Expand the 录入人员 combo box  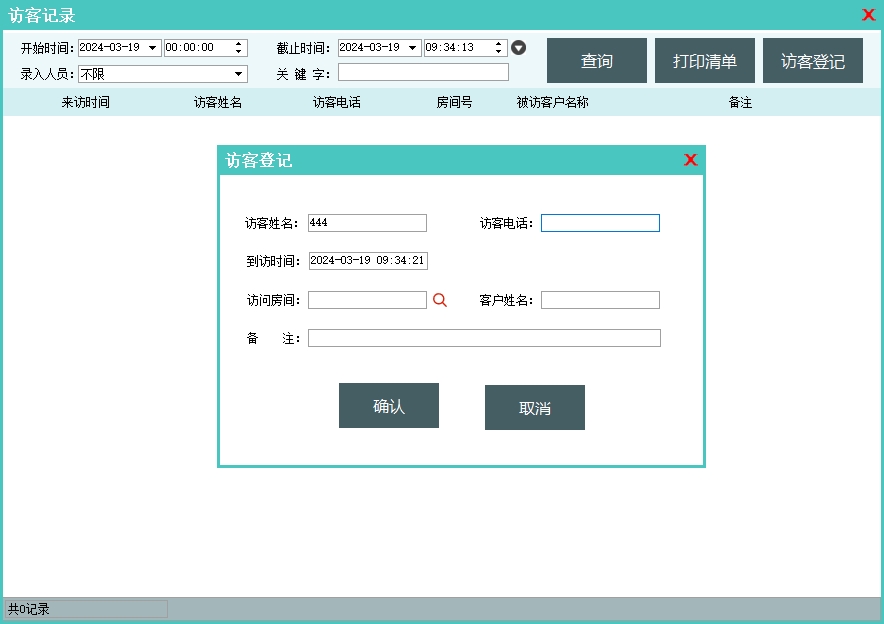(x=239, y=74)
